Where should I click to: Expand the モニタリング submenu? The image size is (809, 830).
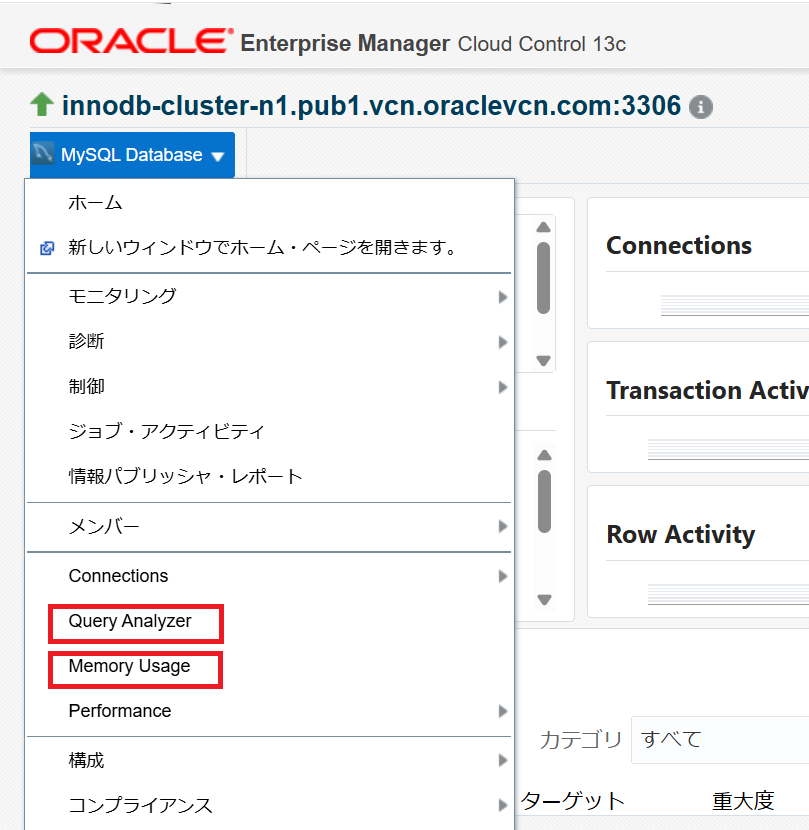point(269,296)
